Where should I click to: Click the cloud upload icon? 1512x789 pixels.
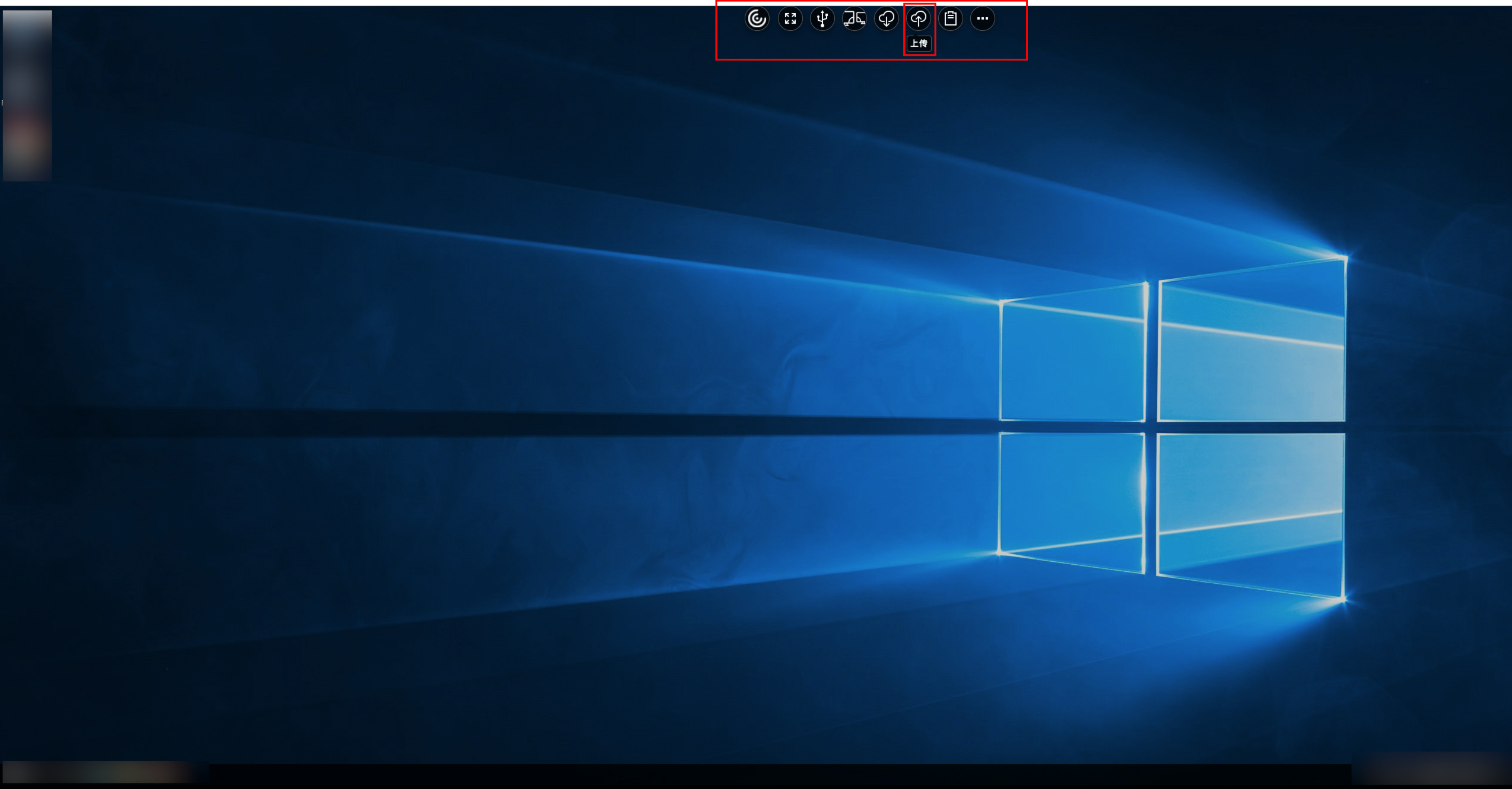[x=918, y=19]
